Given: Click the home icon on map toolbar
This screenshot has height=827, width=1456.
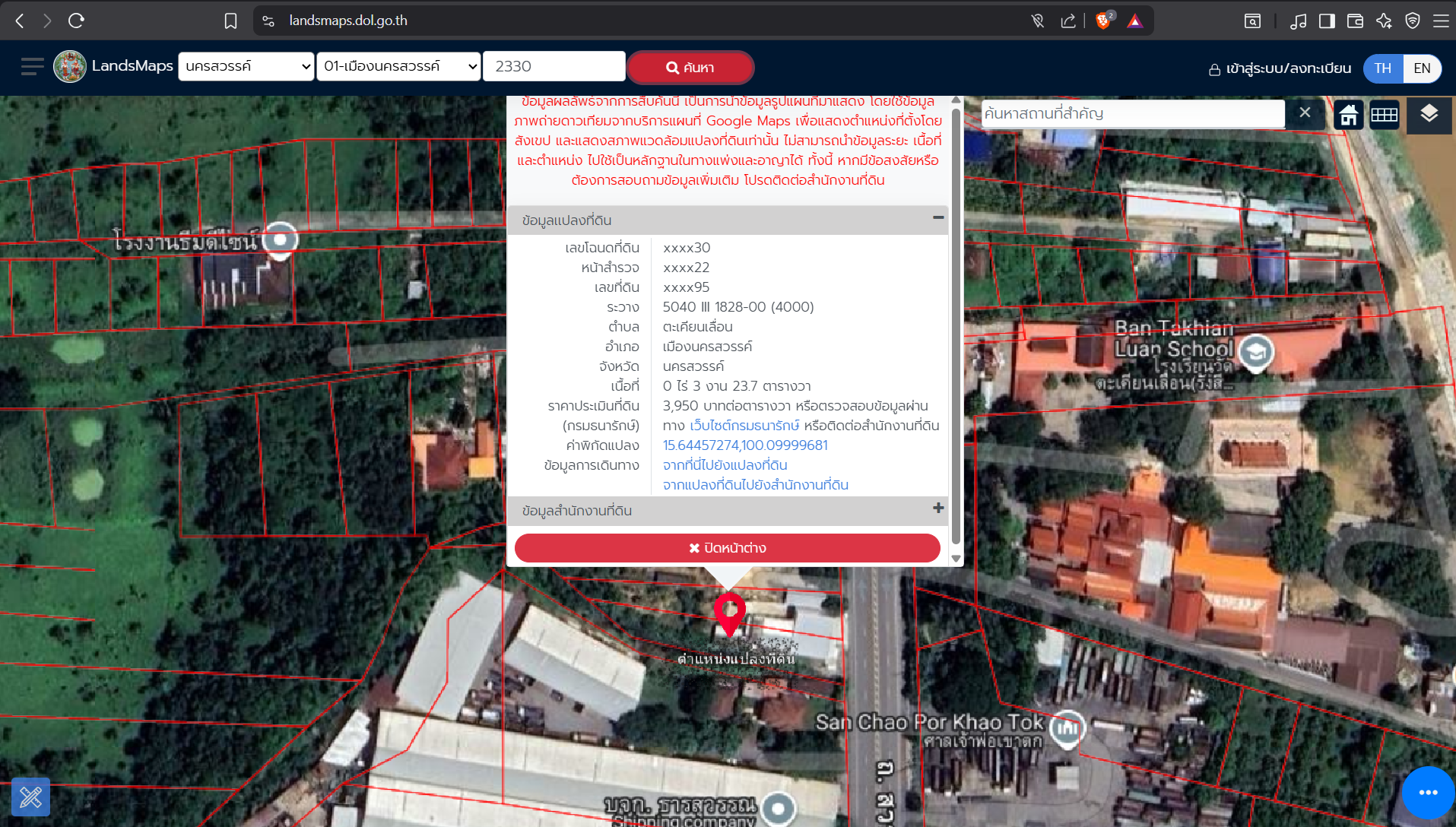Looking at the screenshot, I should click(1349, 115).
